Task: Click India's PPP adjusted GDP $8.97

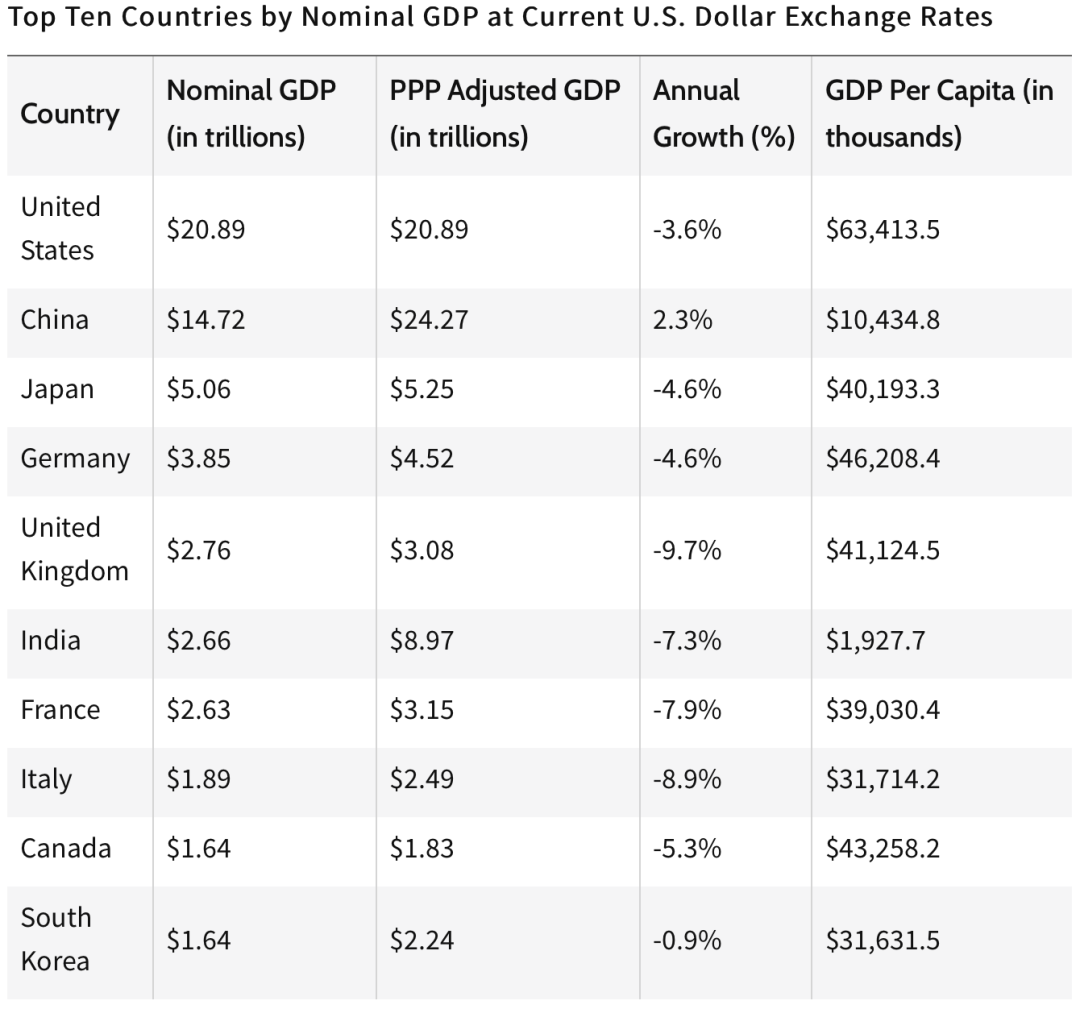Action: coord(421,640)
